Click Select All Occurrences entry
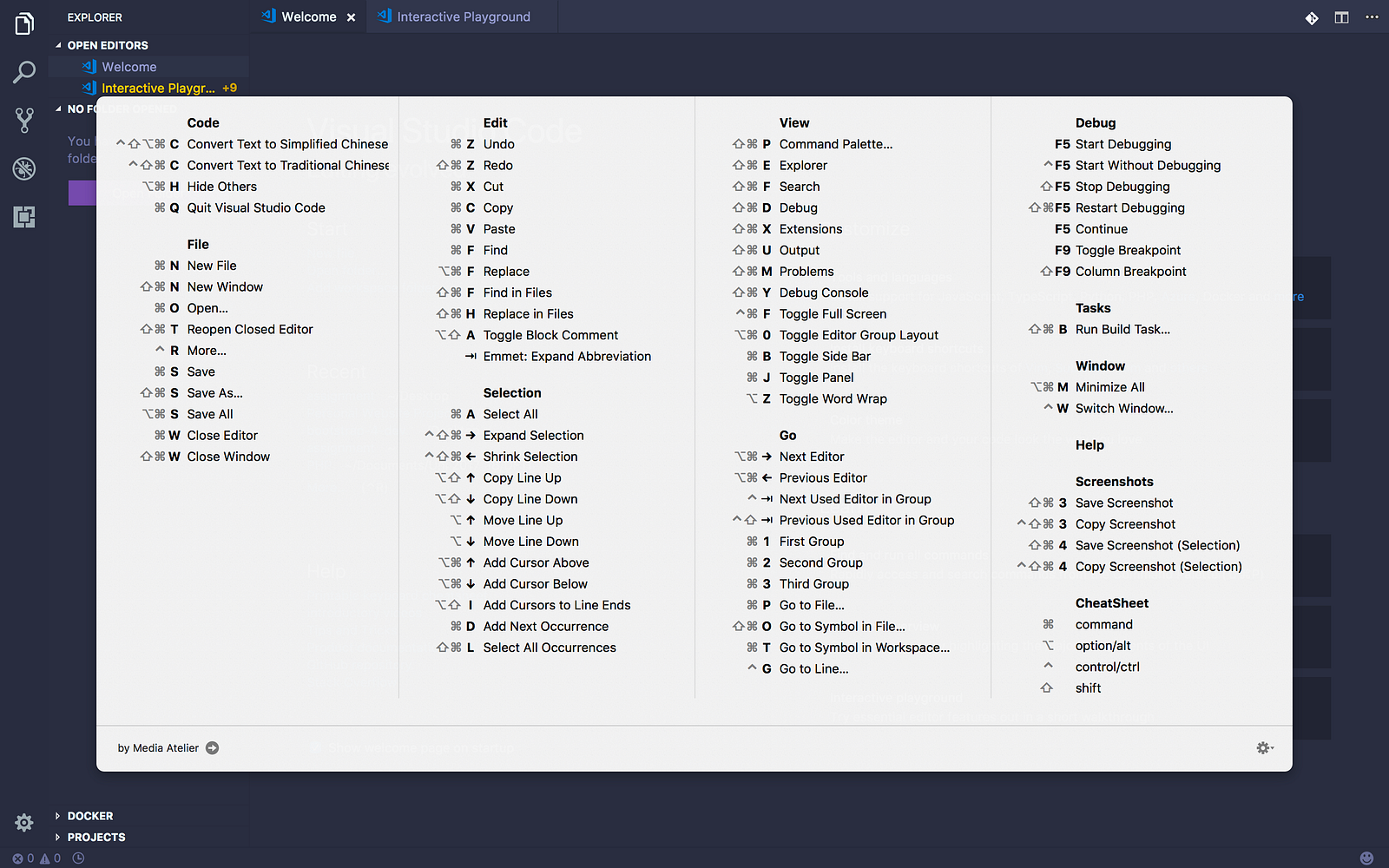This screenshot has height=868, width=1389. [x=550, y=648]
